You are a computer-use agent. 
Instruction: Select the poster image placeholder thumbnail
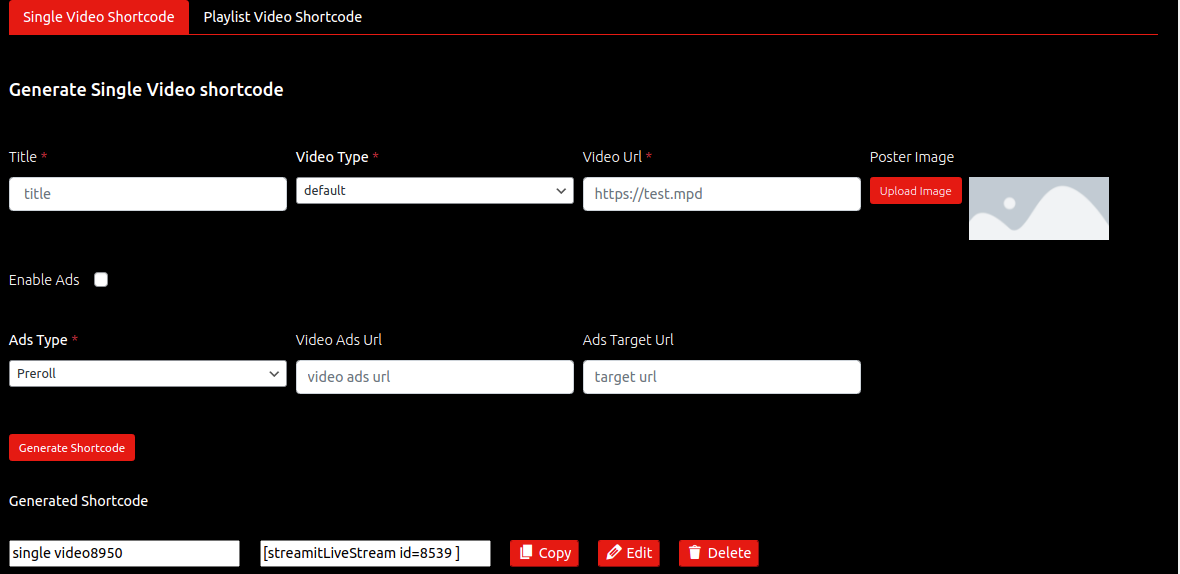(1039, 208)
